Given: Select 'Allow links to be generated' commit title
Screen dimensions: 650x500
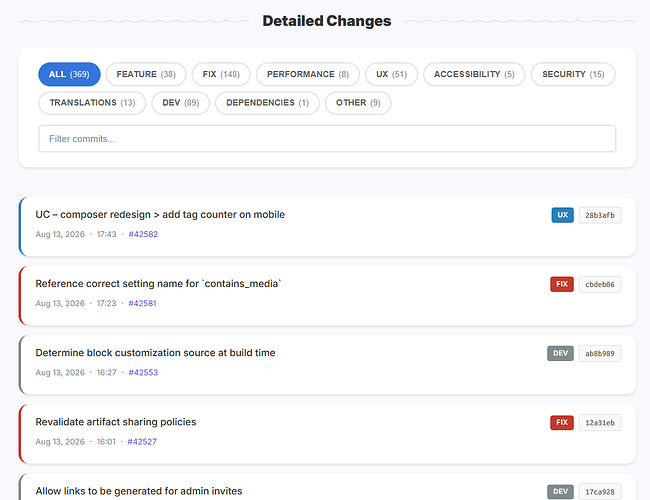Looking at the screenshot, I should pyautogui.click(x=139, y=491).
